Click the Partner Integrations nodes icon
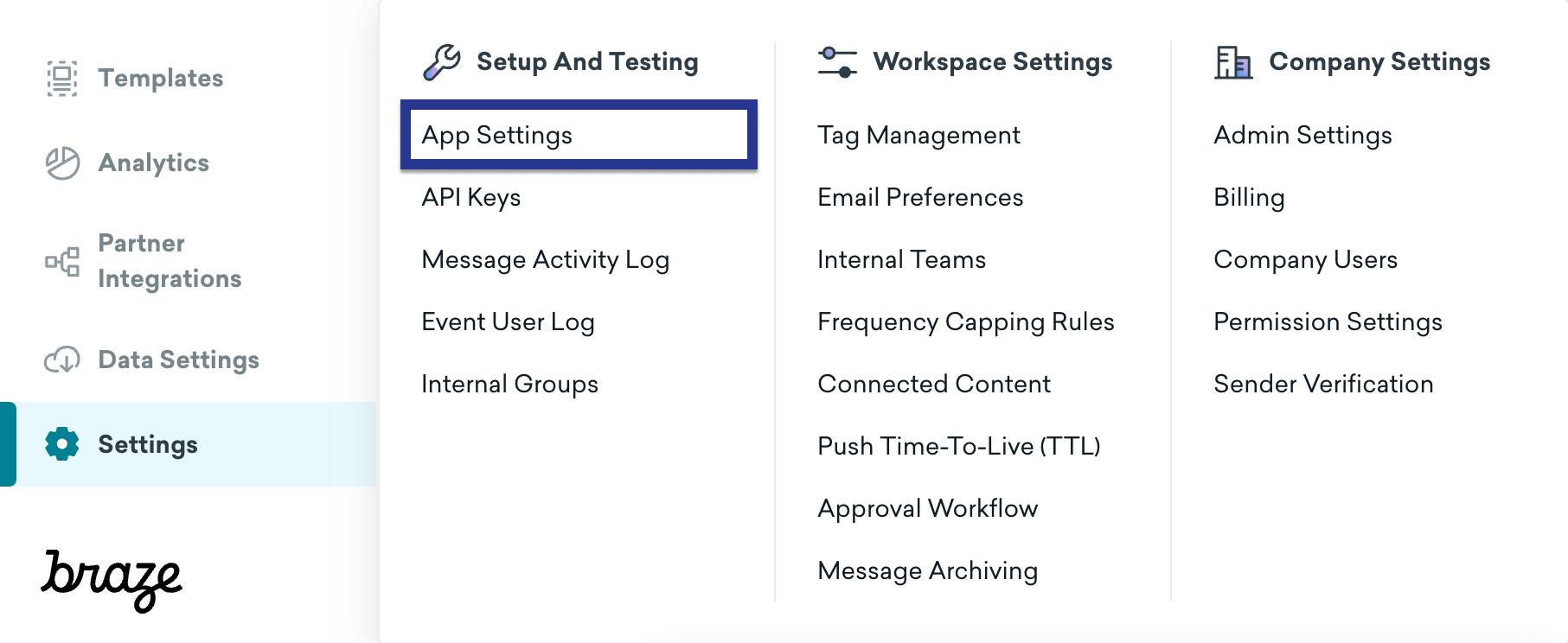1568x643 pixels. tap(62, 261)
